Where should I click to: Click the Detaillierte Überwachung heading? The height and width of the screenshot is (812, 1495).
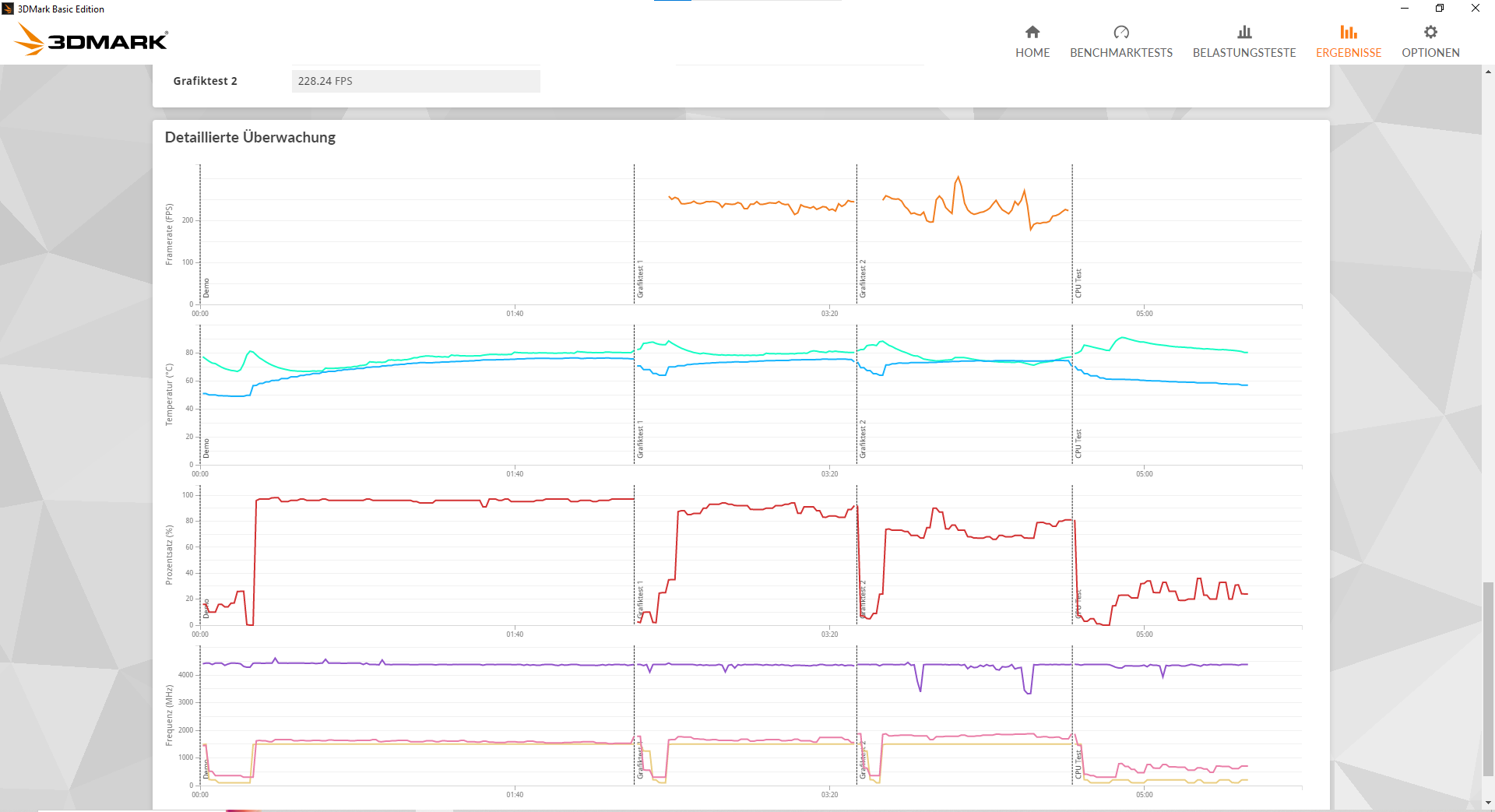click(x=250, y=137)
